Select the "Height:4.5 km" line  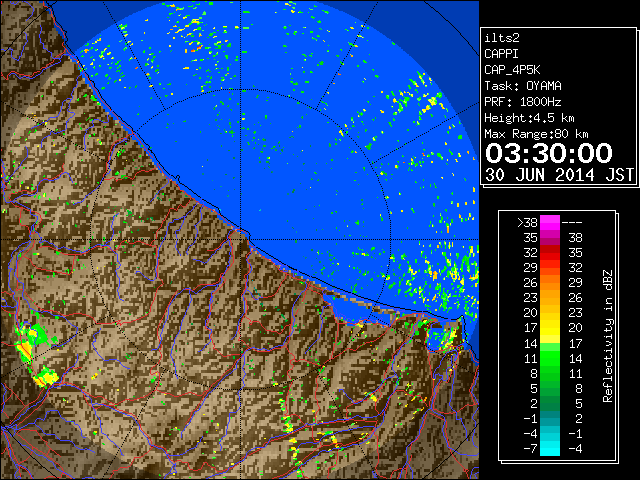529,118
